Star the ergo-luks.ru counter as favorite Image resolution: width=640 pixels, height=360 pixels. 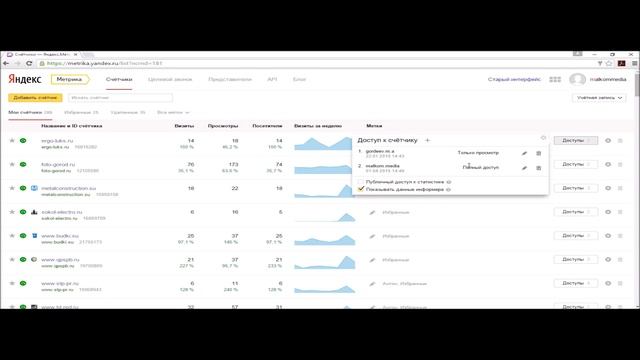point(12,140)
